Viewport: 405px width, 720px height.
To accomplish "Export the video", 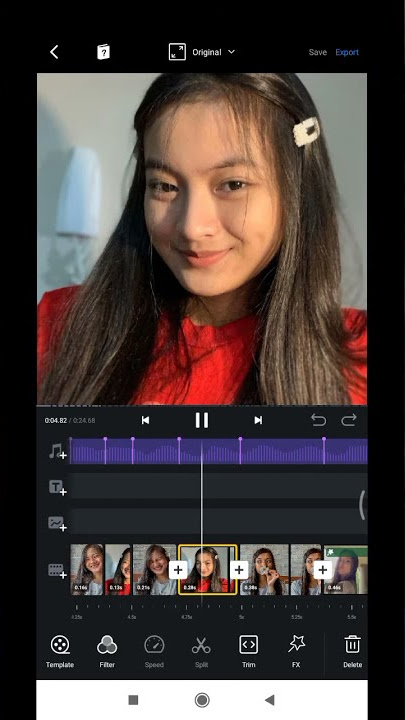I will 347,52.
